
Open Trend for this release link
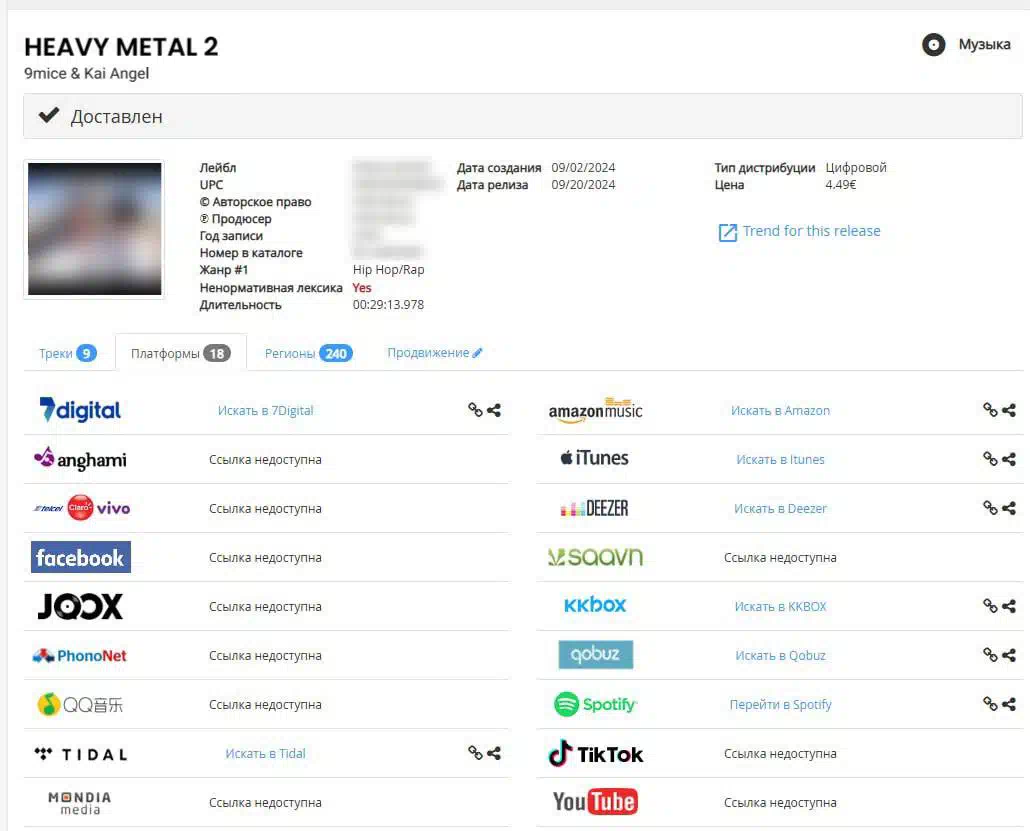[799, 231]
